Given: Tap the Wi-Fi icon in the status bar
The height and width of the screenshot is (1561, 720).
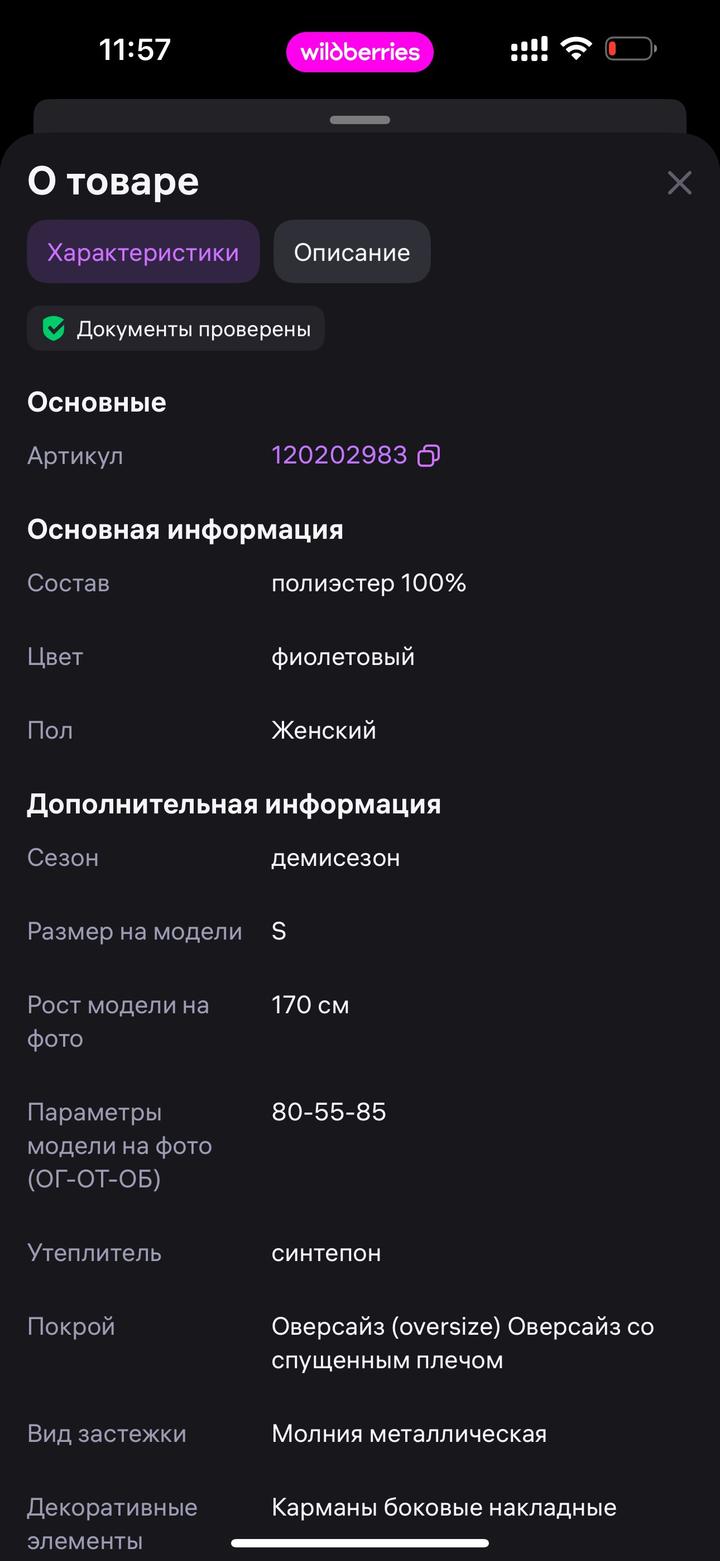Looking at the screenshot, I should [x=576, y=48].
